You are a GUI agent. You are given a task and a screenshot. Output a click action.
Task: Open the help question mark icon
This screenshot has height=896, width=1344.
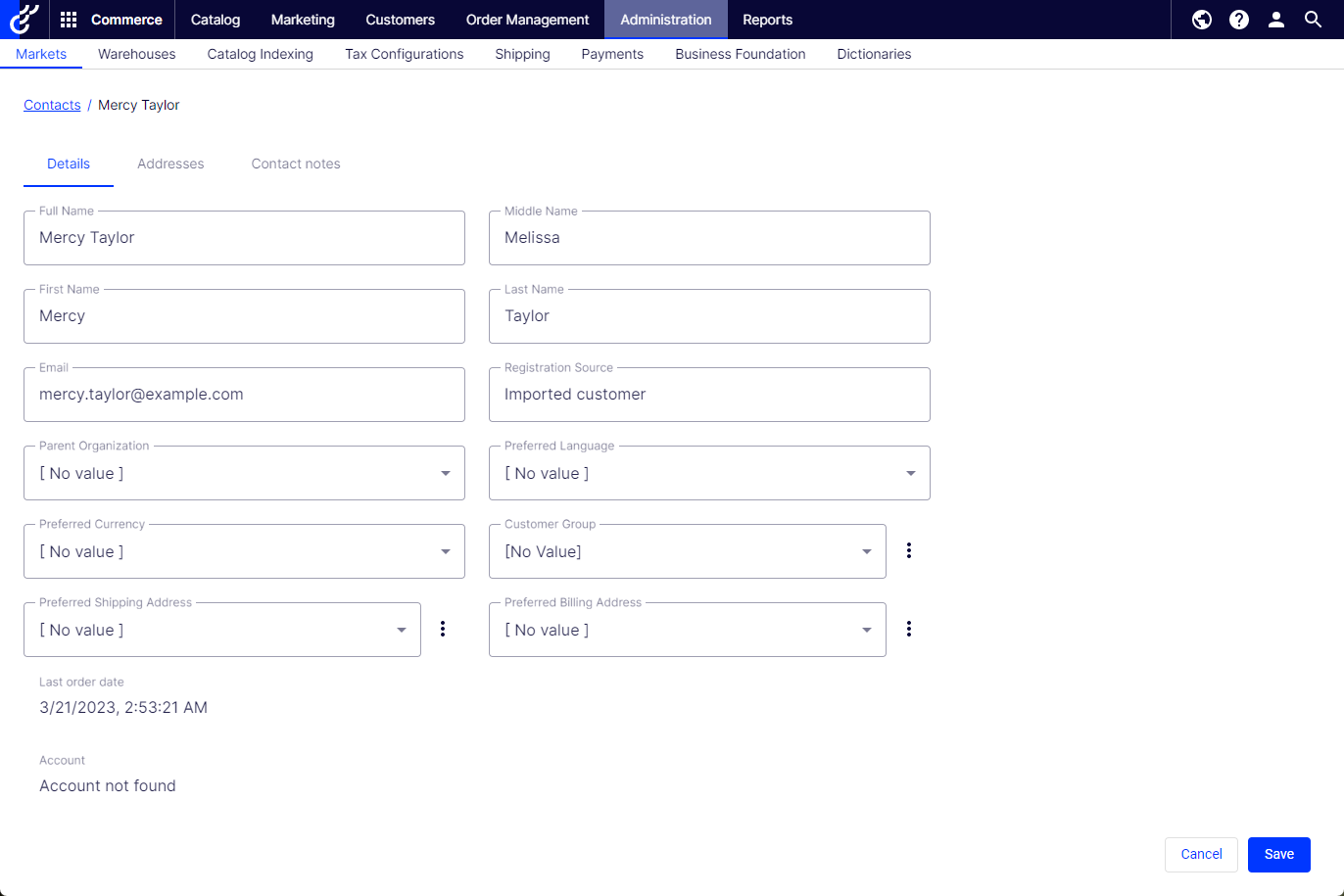1239,20
